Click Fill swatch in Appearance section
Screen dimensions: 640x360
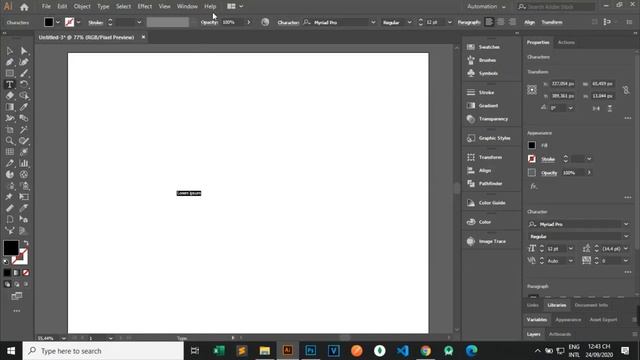531,145
